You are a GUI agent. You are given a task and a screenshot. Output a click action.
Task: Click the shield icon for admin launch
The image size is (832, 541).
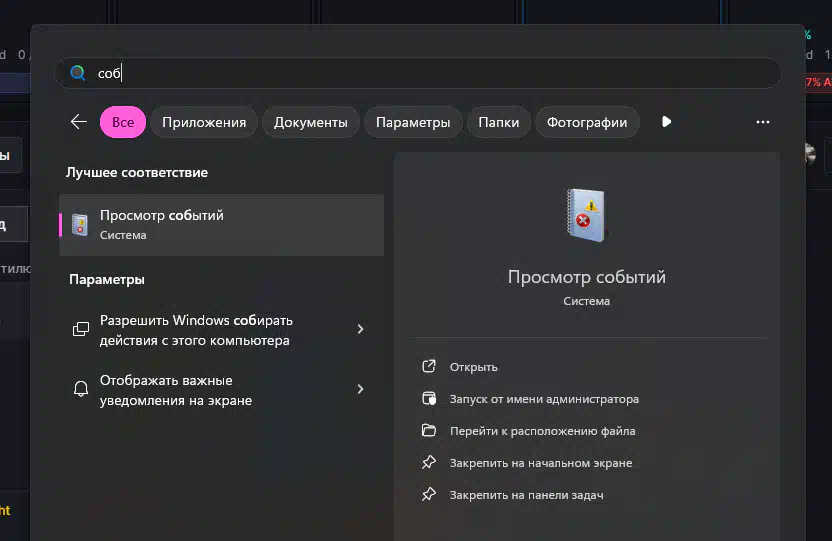point(429,398)
